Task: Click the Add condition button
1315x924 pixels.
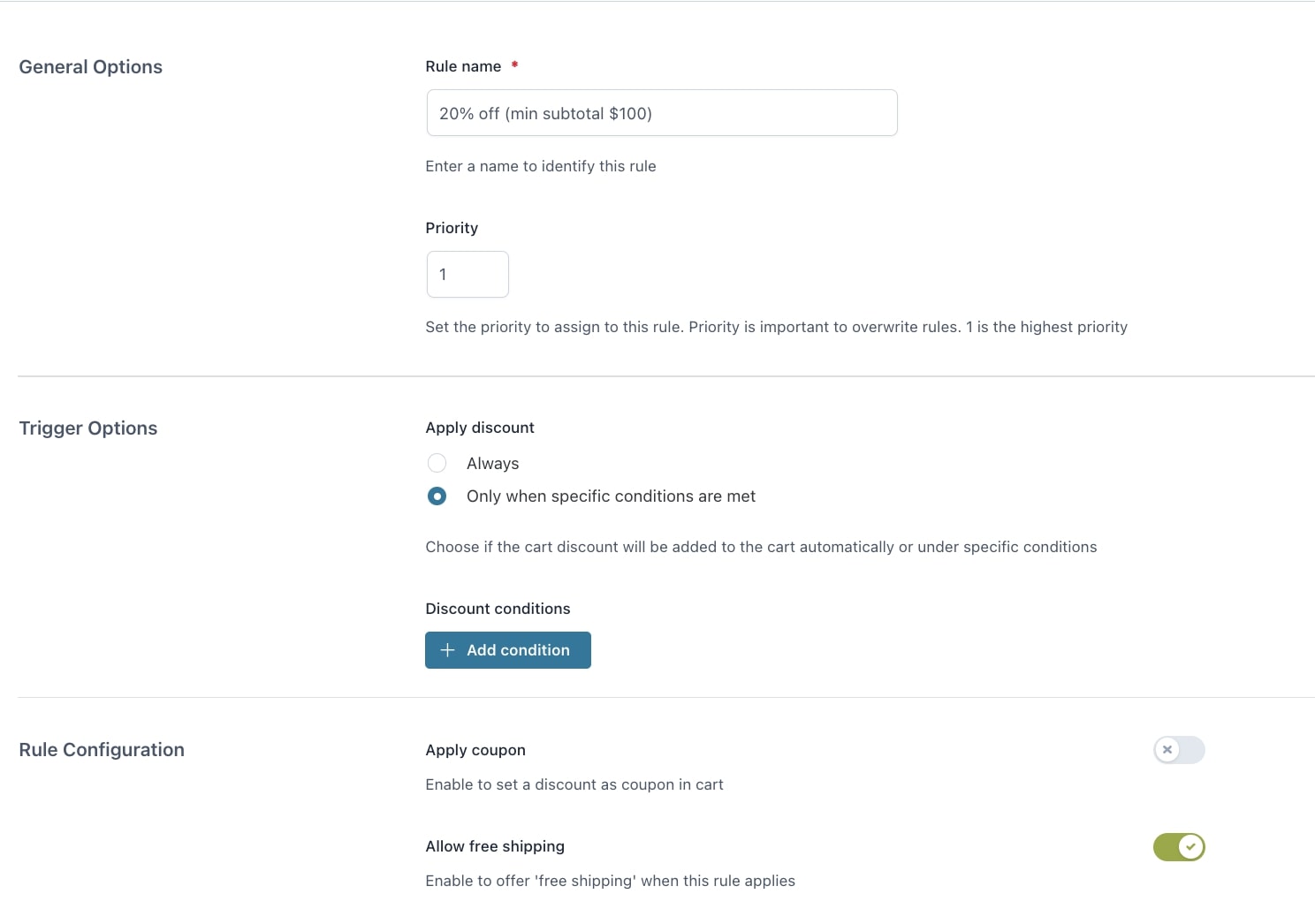Action: pos(508,650)
